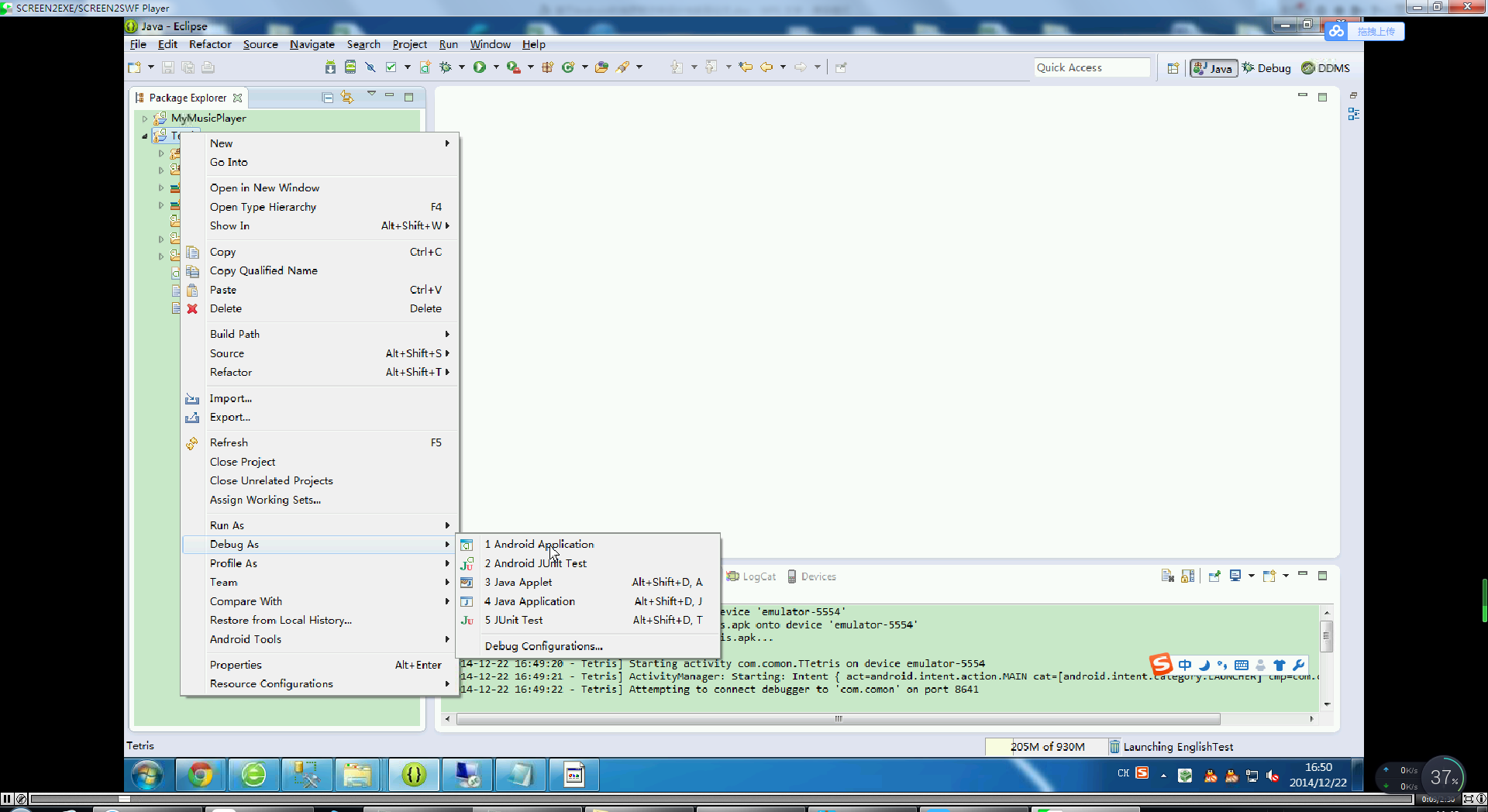Image resolution: width=1488 pixels, height=812 pixels.
Task: Click the Clear Console icon
Action: point(1167,576)
